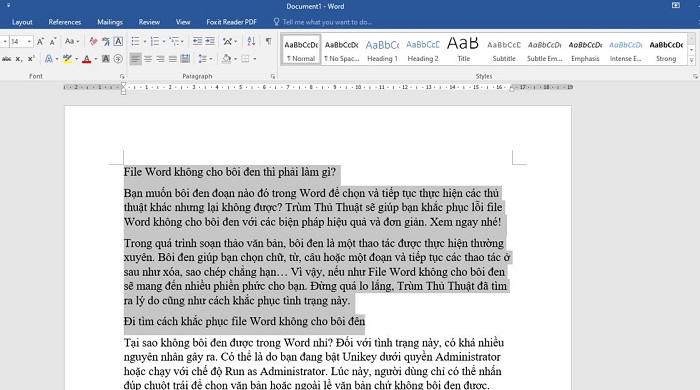Open the Font dialog launcher
Image resolution: width=700 pixels, height=390 pixels.
click(122, 77)
